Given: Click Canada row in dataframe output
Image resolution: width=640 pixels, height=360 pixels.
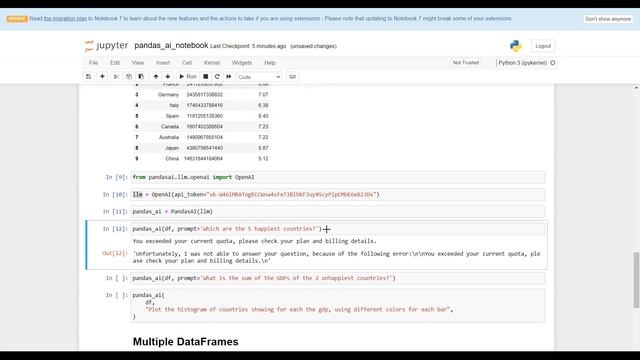Looking at the screenshot, I should (x=202, y=127).
